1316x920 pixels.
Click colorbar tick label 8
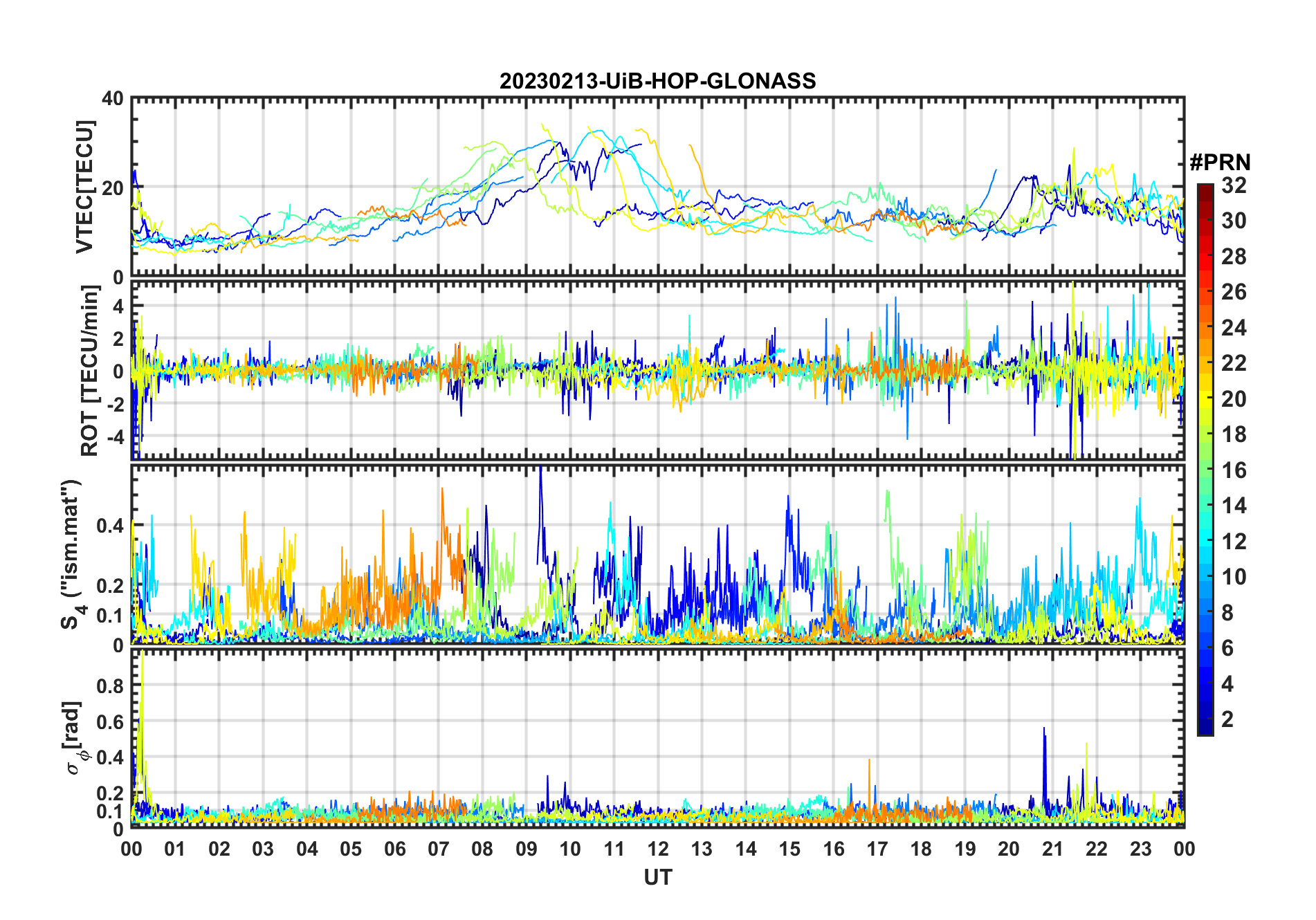[1227, 613]
